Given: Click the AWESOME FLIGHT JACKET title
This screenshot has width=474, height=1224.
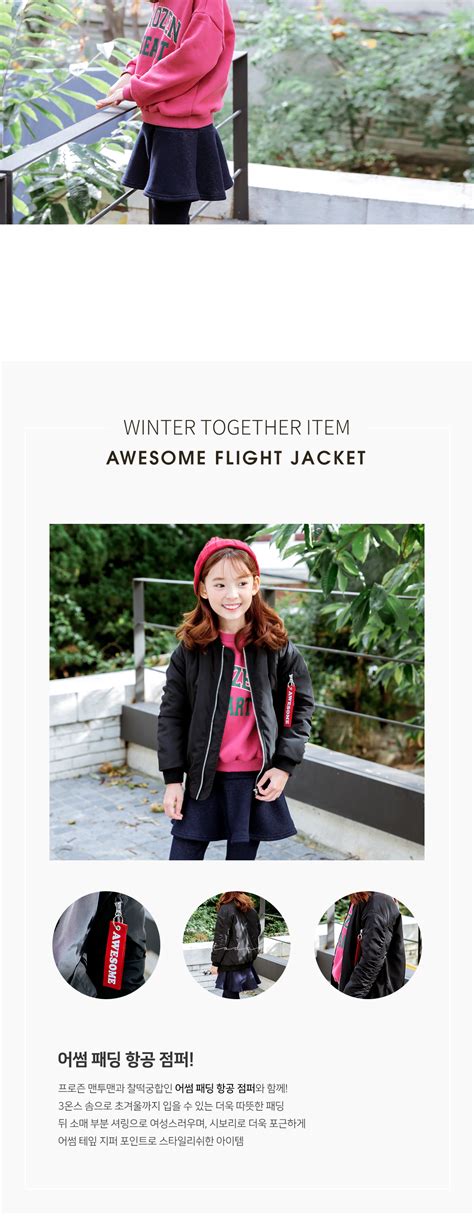Looking at the screenshot, I should click(x=236, y=458).
